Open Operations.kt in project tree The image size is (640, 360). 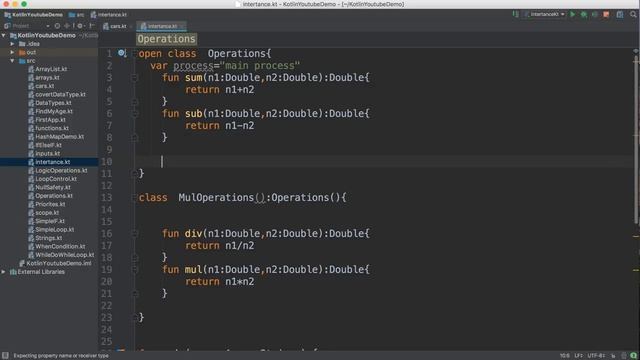(x=50, y=196)
